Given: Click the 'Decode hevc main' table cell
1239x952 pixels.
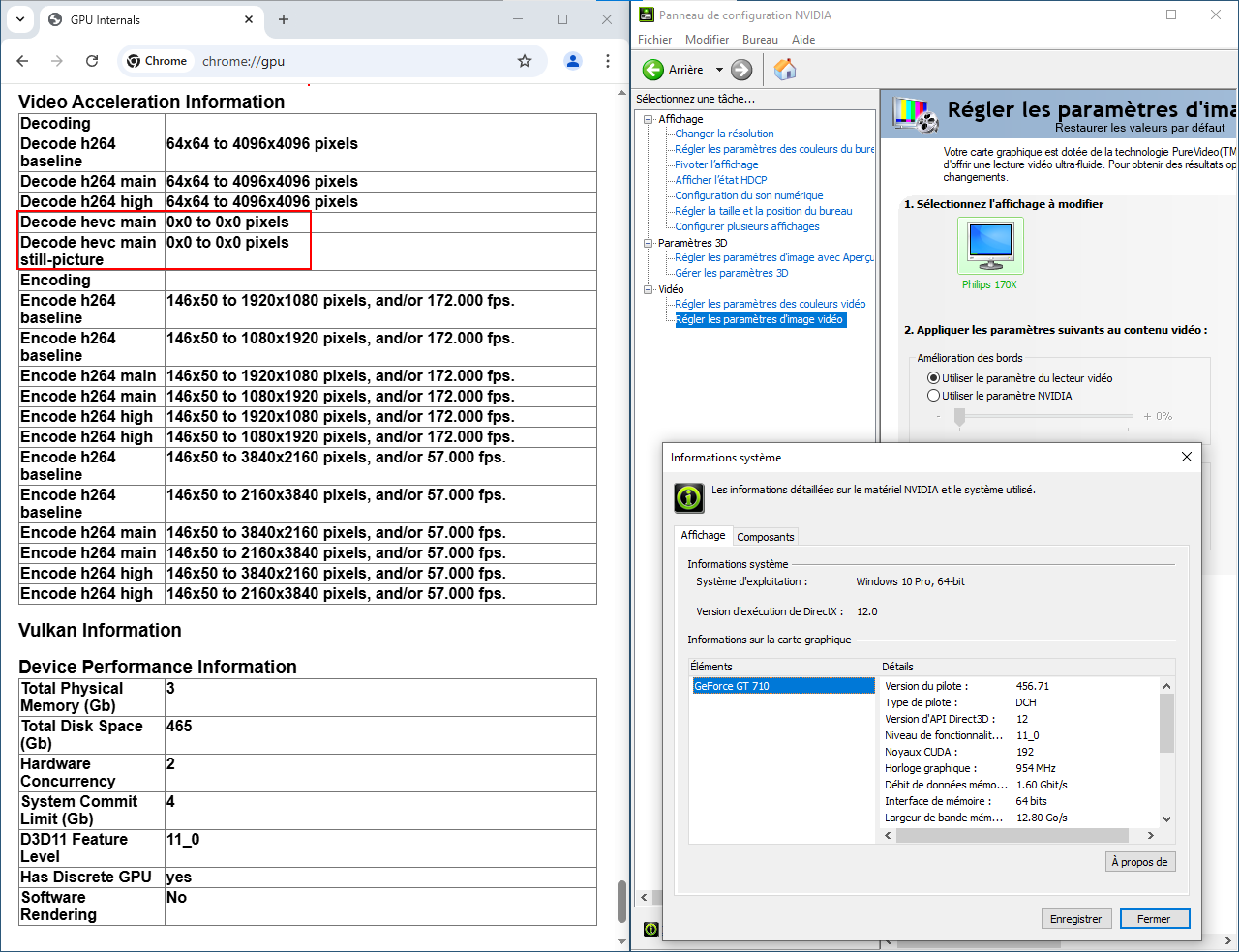Looking at the screenshot, I should pos(92,223).
